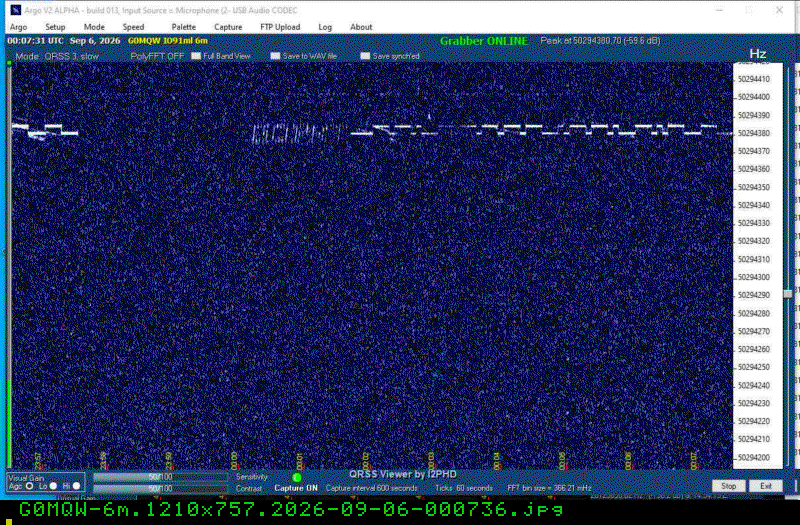Image resolution: width=800 pixels, height=525 pixels.
Task: Select the Agc visual gain radio button
Action: tap(29, 486)
